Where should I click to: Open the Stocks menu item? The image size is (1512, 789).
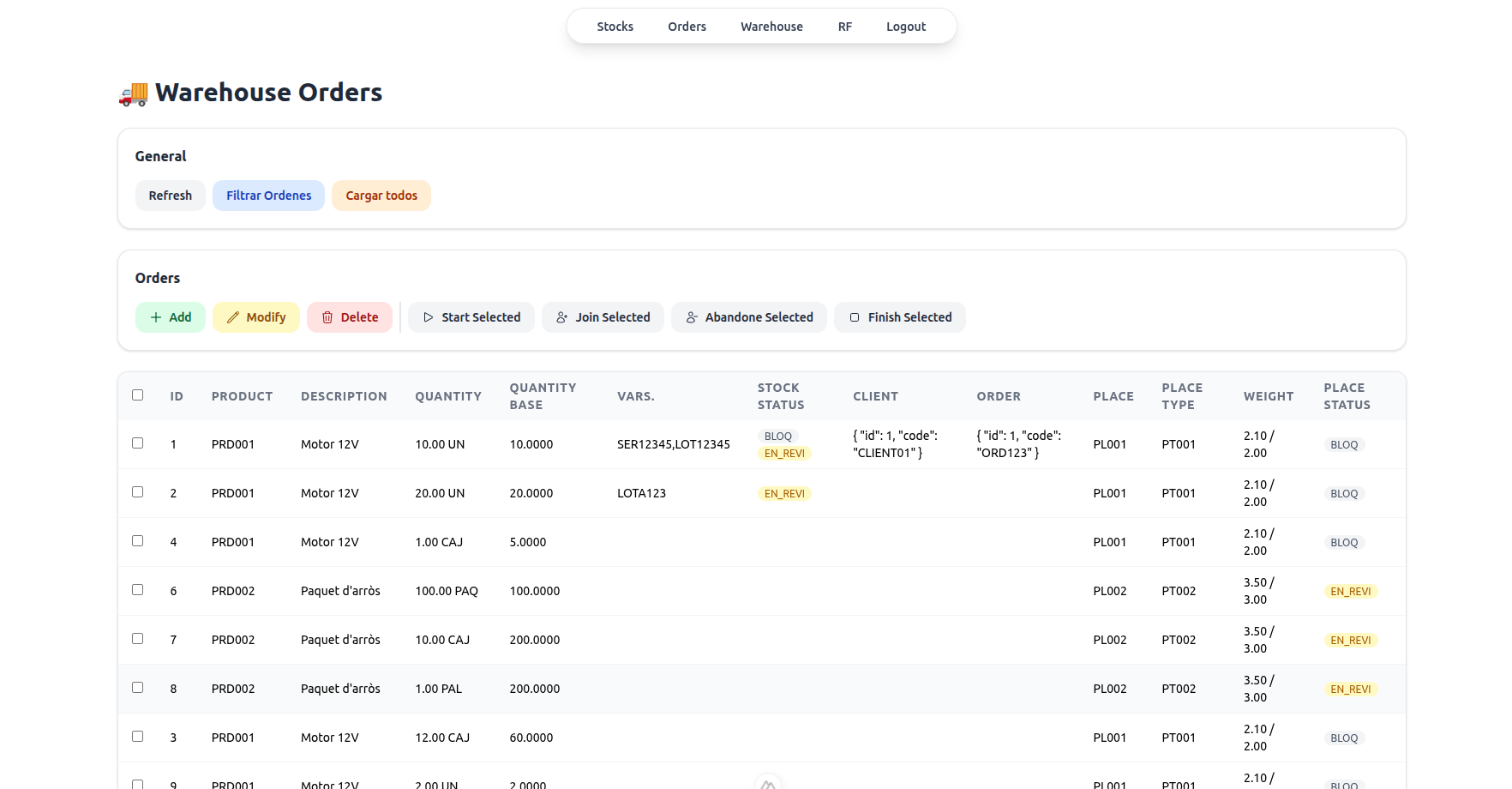pyautogui.click(x=615, y=27)
